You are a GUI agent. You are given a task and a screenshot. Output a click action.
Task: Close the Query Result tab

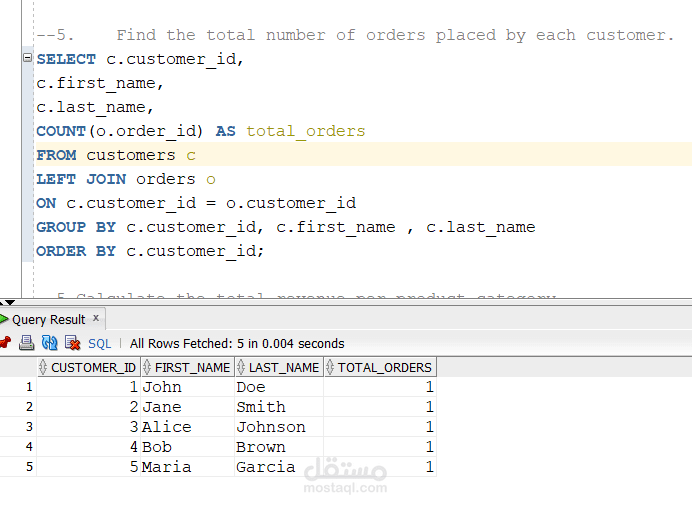tap(96, 318)
